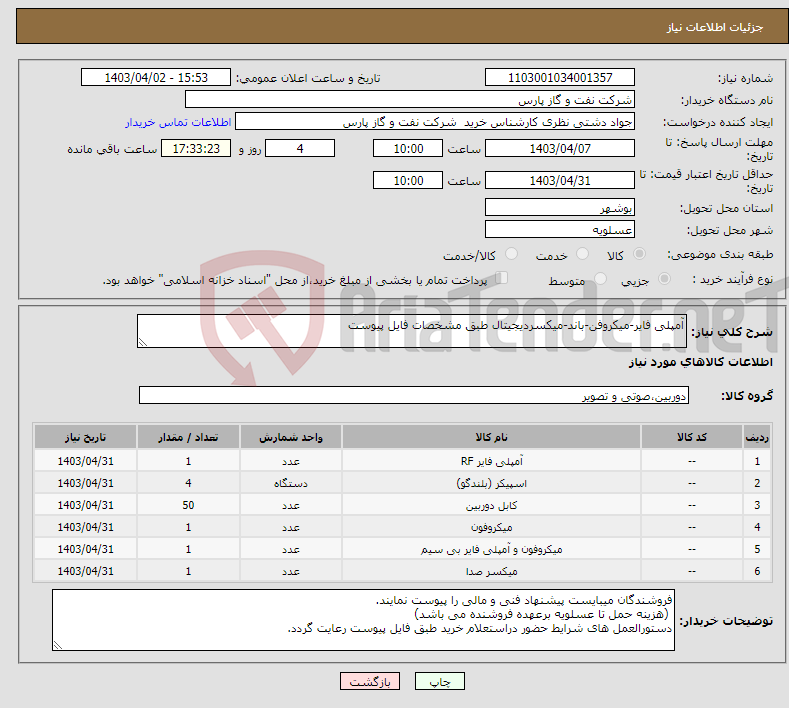The width and height of the screenshot is (789, 708).
Task: Select the خدمت radio button
Action: (582, 254)
